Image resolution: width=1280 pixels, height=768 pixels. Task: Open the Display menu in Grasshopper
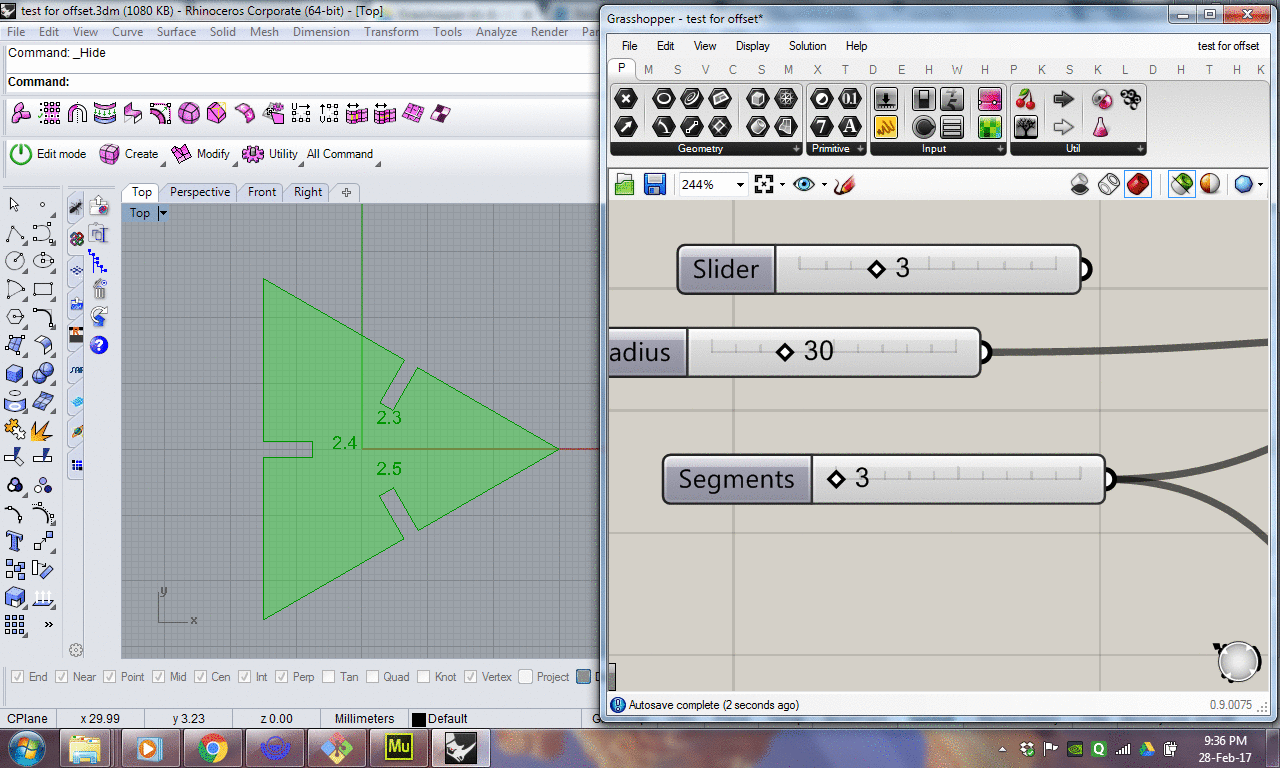pos(752,46)
